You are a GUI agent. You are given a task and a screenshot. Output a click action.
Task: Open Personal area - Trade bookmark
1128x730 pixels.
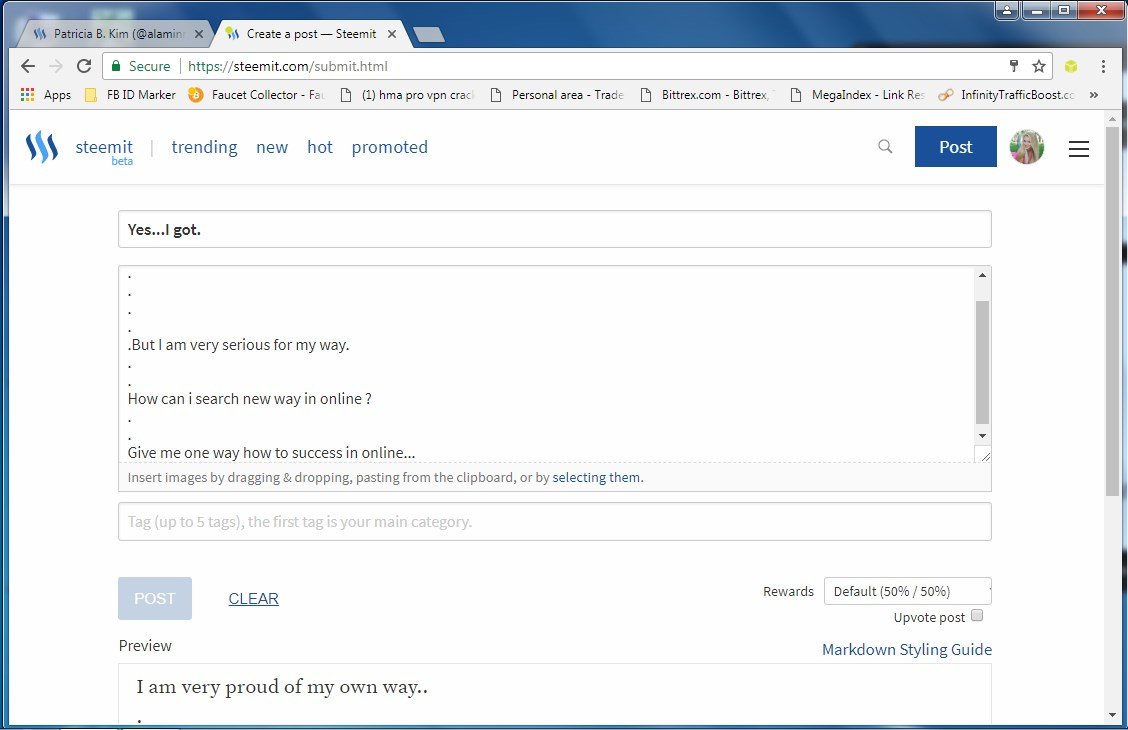tap(557, 94)
